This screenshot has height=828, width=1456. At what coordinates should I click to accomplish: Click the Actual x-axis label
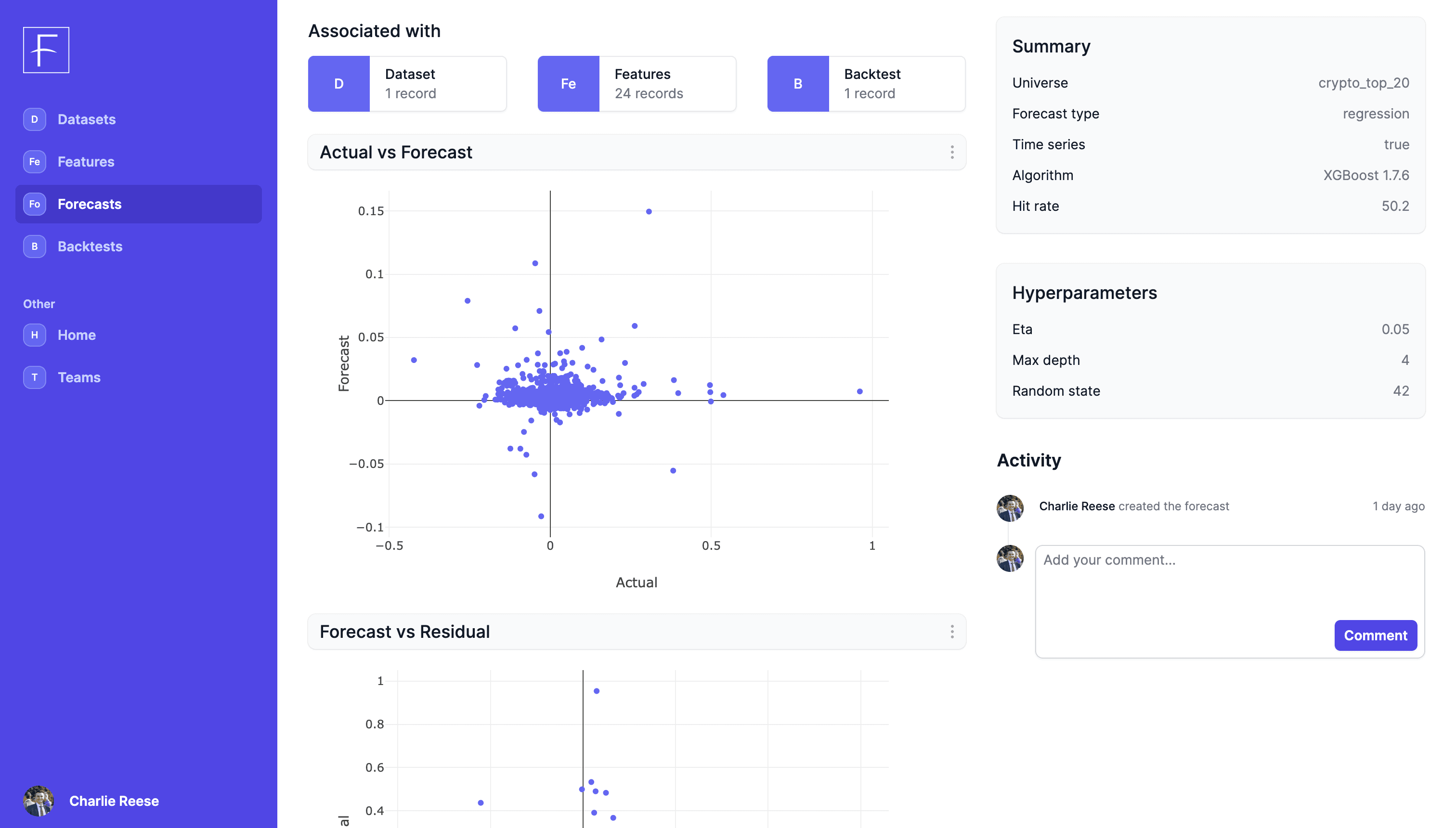tap(637, 582)
